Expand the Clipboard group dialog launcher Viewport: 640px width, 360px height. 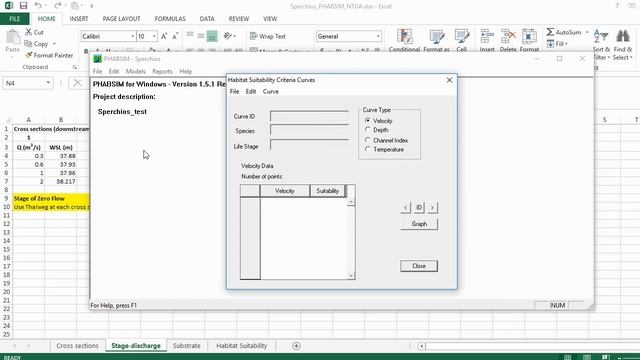point(75,67)
